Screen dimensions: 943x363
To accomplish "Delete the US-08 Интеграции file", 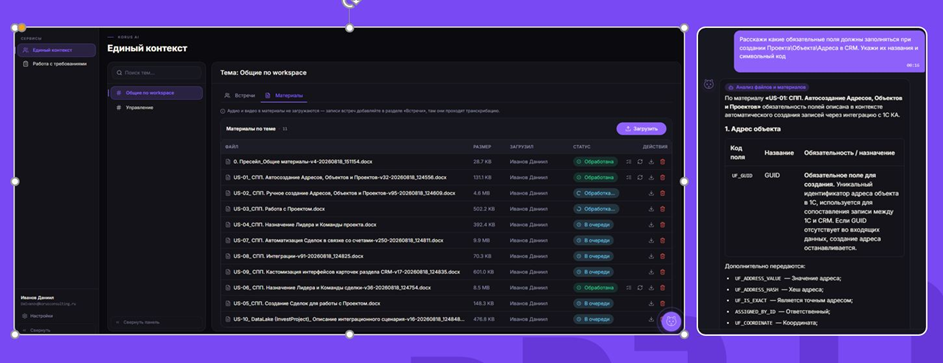I will point(663,256).
